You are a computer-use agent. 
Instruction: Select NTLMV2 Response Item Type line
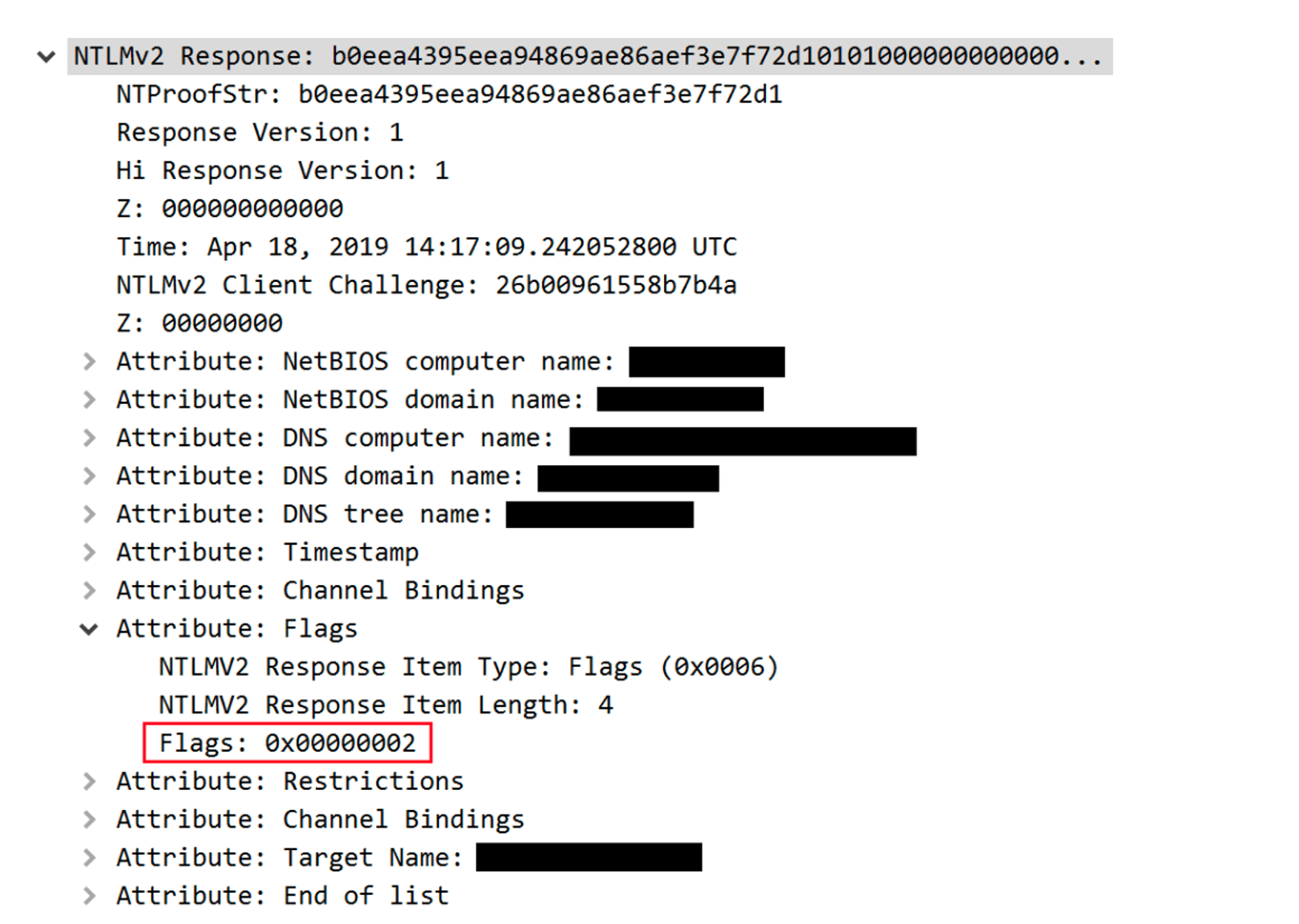click(x=469, y=667)
